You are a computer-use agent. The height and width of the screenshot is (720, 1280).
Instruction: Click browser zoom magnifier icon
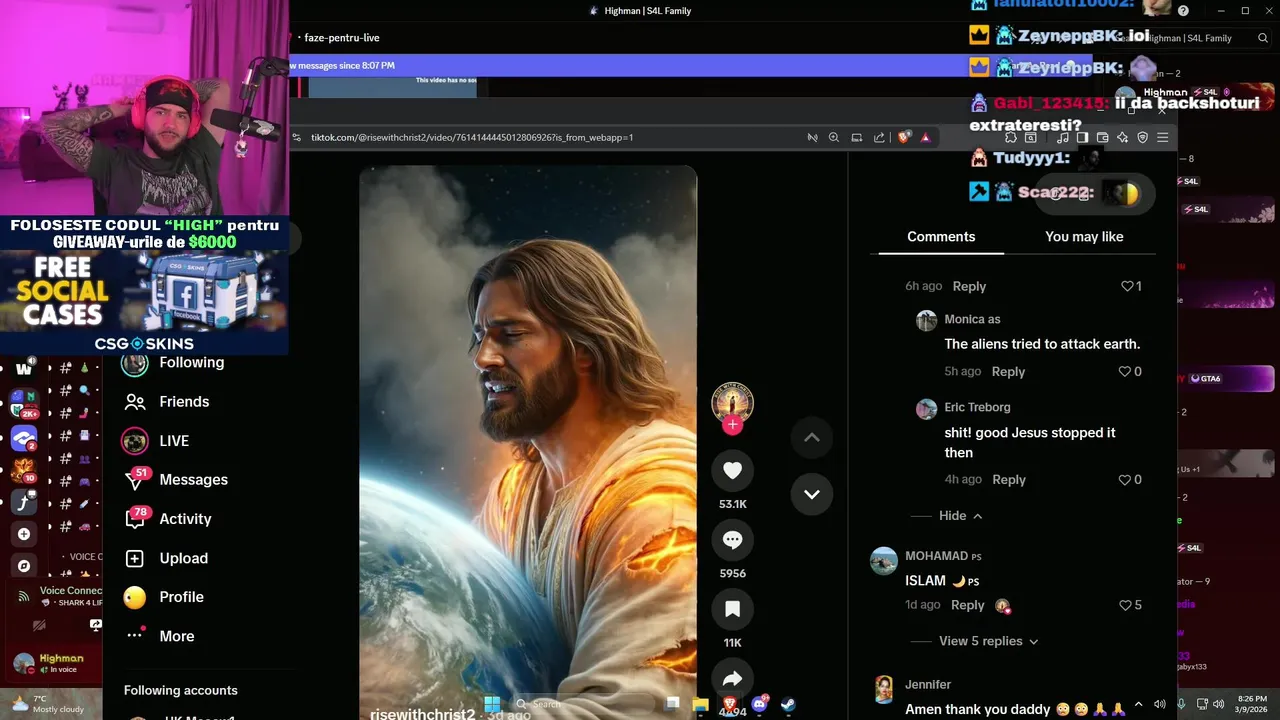tap(834, 138)
